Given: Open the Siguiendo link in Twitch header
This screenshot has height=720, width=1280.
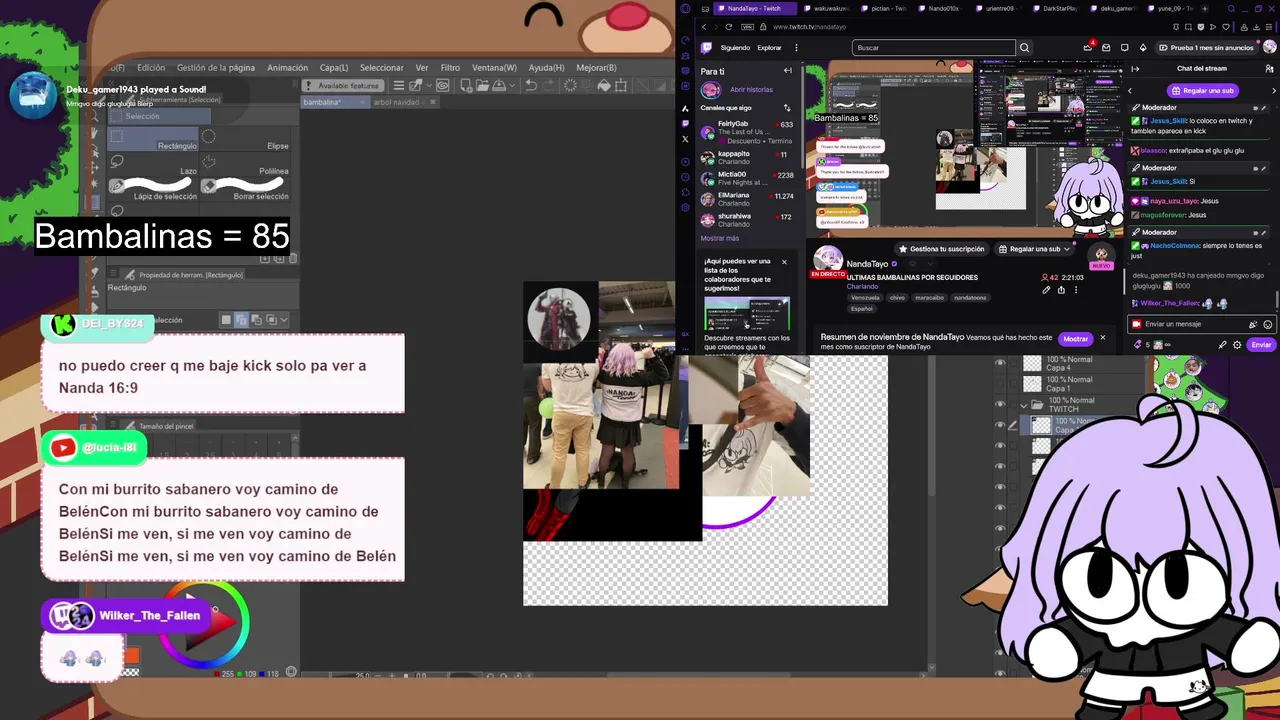Looking at the screenshot, I should click(x=735, y=48).
